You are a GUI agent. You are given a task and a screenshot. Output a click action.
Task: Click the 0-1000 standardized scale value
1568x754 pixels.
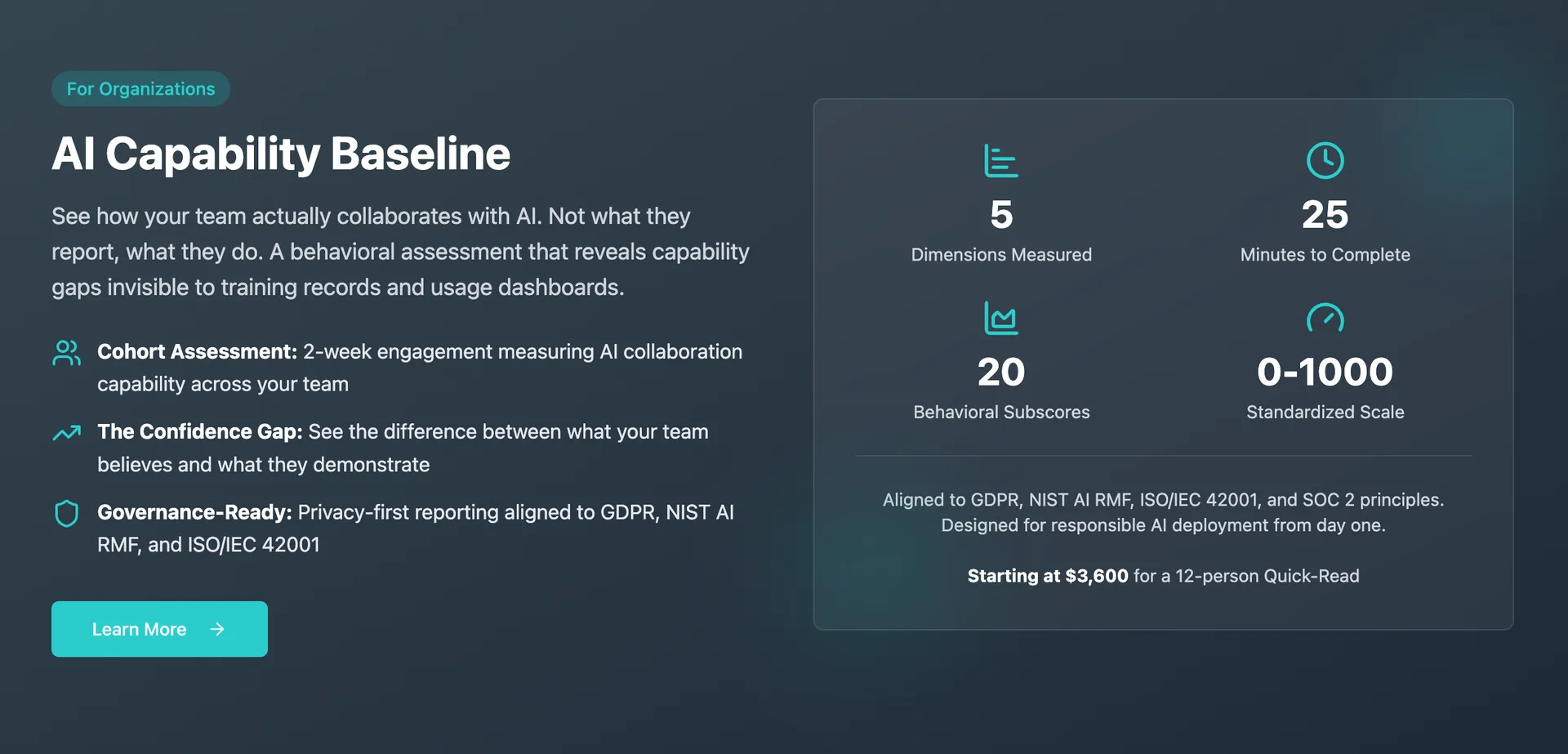(x=1325, y=373)
